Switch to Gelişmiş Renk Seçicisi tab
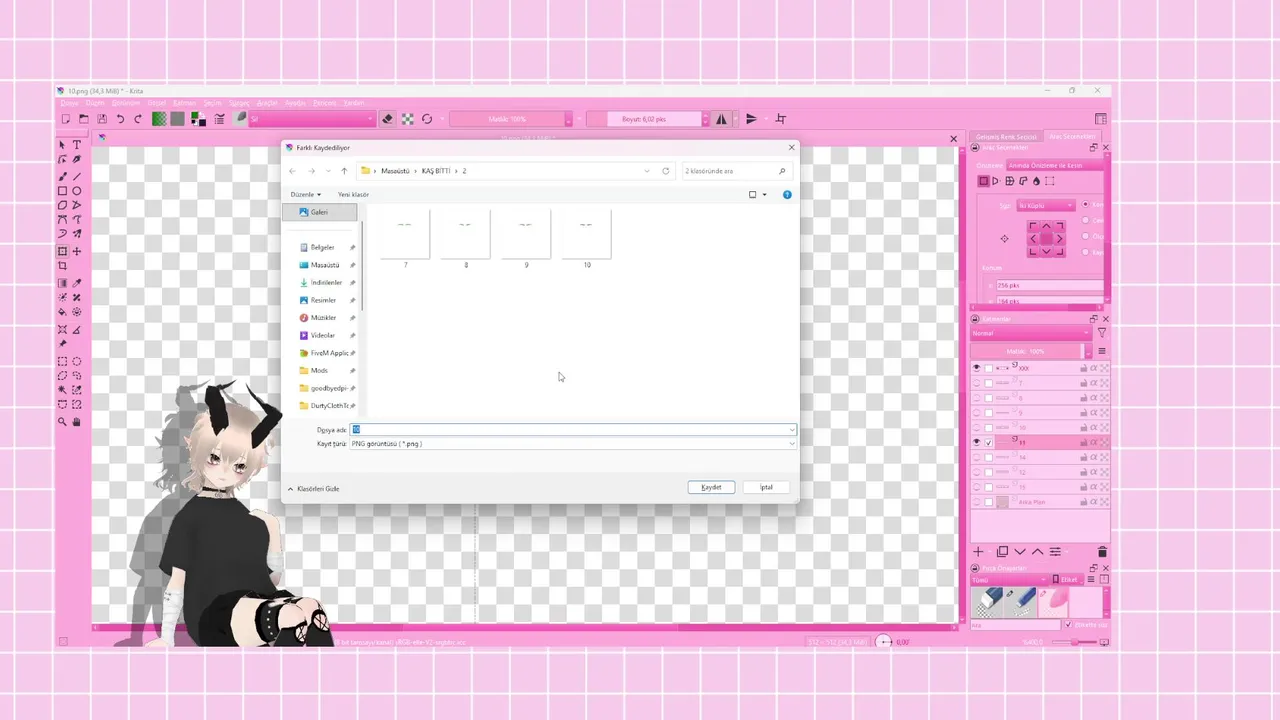Screen dimensions: 1280x720 1007,136
